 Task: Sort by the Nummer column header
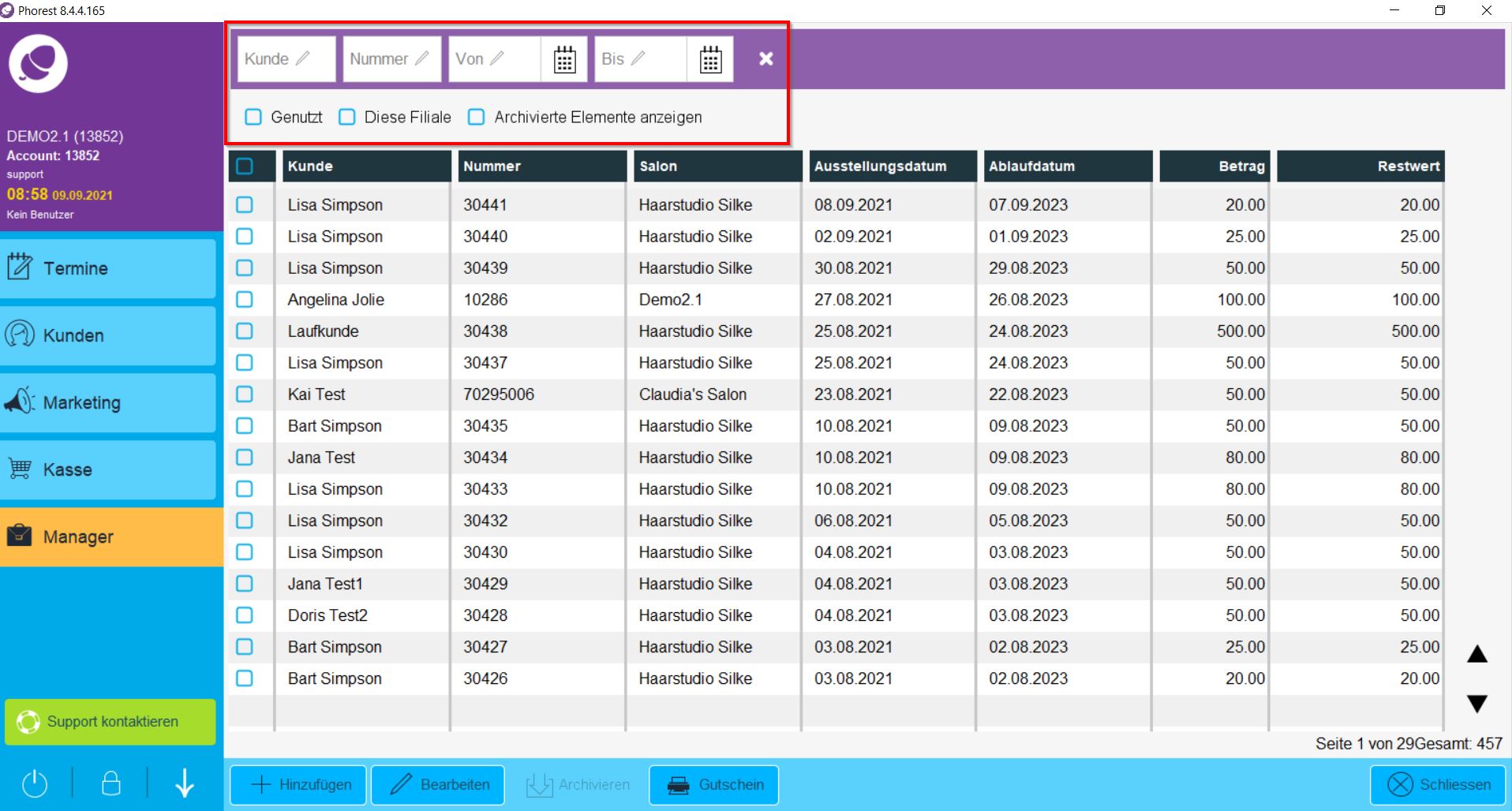click(x=542, y=166)
